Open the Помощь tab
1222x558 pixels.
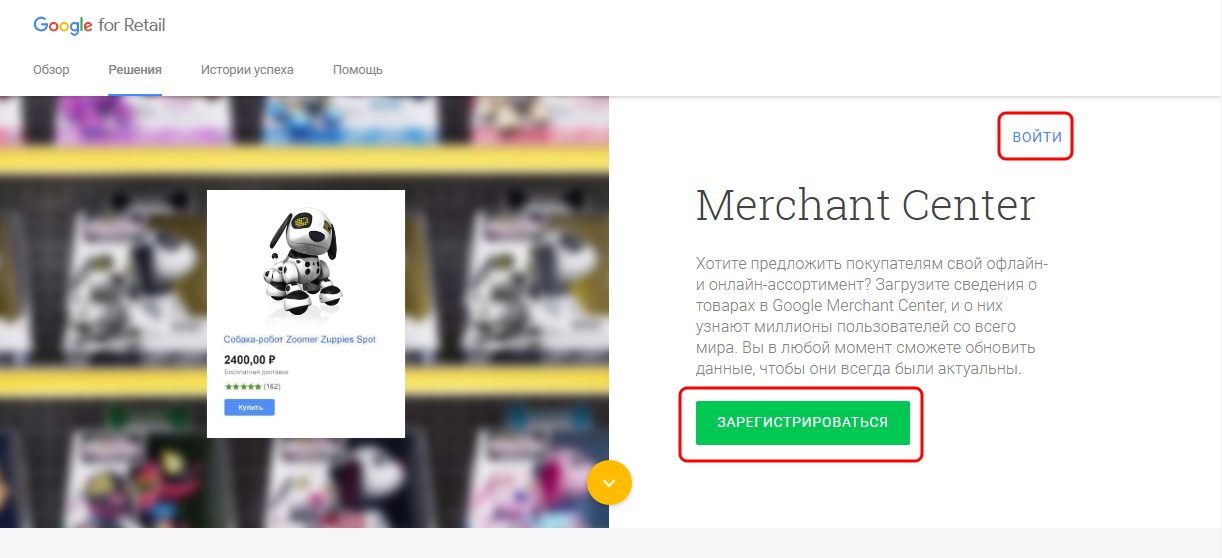(x=358, y=70)
